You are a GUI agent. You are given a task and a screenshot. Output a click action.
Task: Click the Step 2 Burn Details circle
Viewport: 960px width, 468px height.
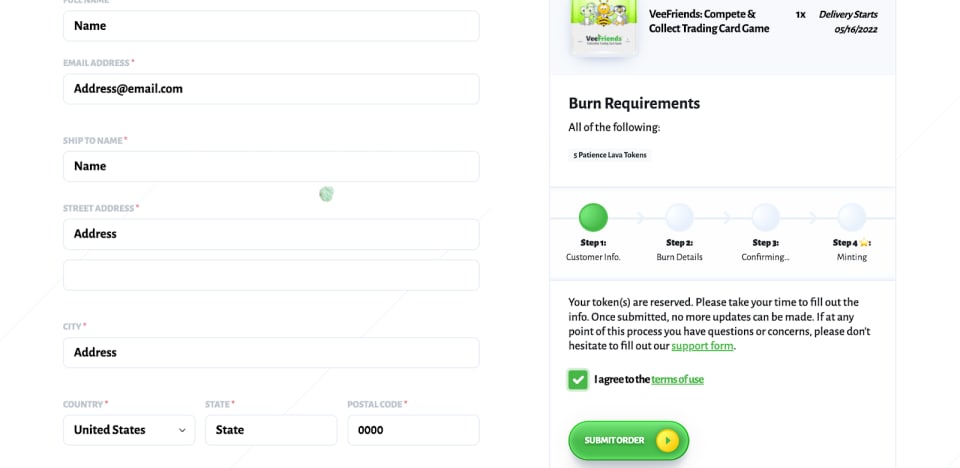pos(679,217)
